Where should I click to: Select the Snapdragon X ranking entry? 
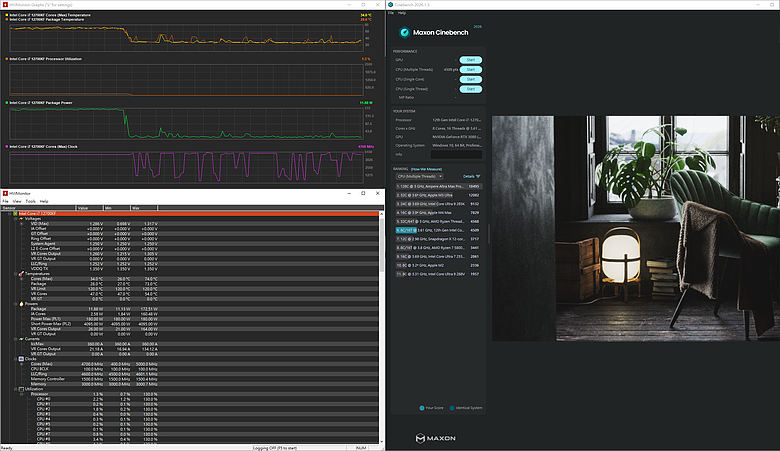(x=438, y=239)
